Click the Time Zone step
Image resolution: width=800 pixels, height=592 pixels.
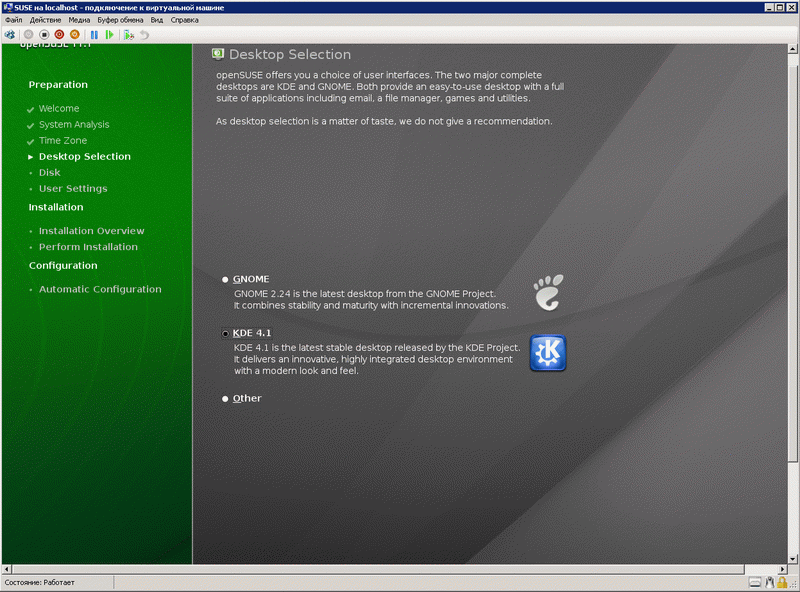63,140
